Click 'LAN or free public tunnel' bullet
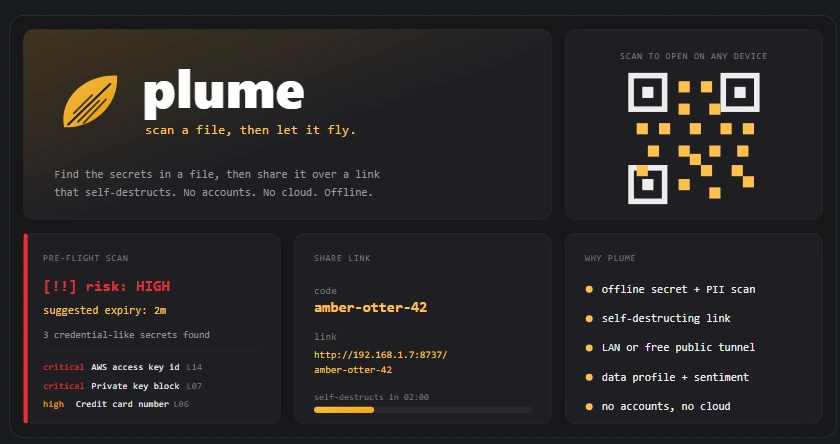Screen dimensions: 840x444 678,348
